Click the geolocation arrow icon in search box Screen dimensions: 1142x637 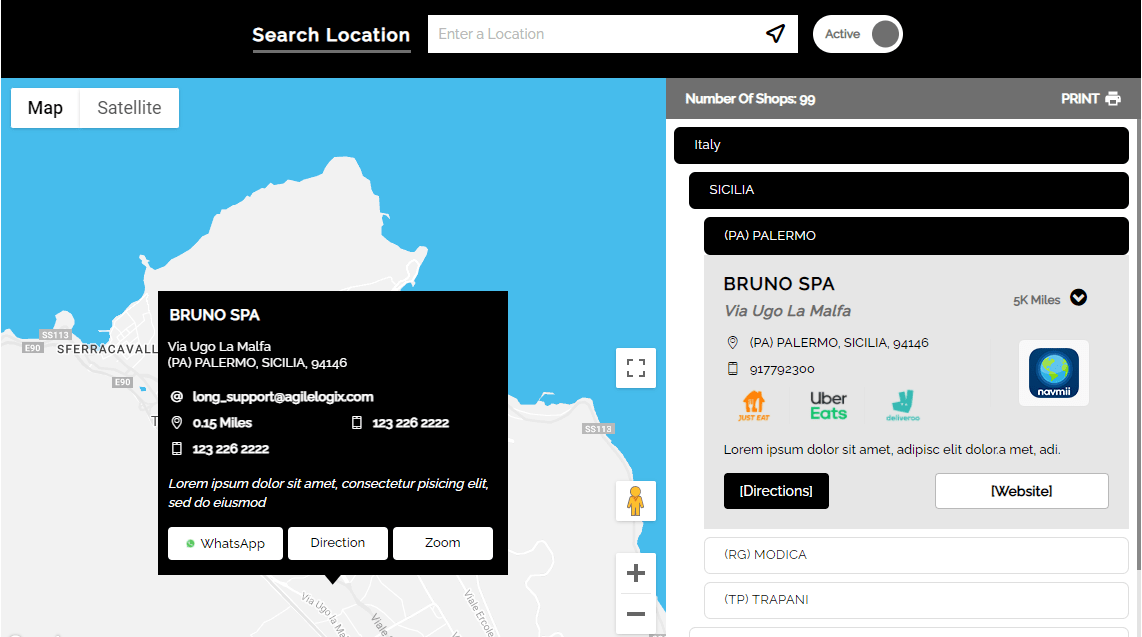pos(775,33)
